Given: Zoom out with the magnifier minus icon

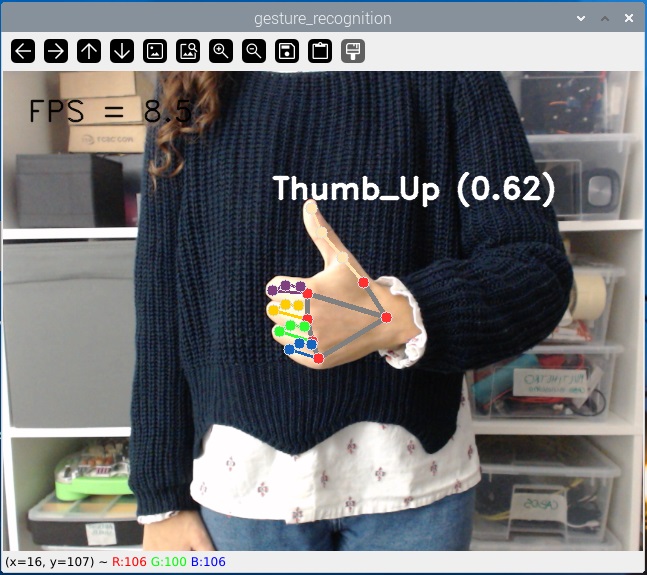Looking at the screenshot, I should pyautogui.click(x=254, y=51).
